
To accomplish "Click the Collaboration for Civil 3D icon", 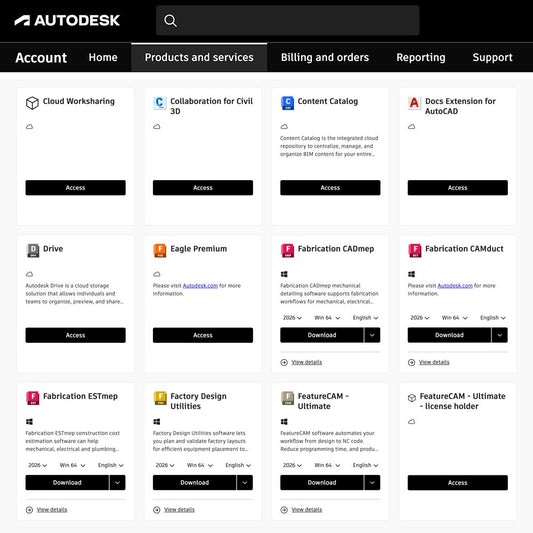I will (x=159, y=103).
